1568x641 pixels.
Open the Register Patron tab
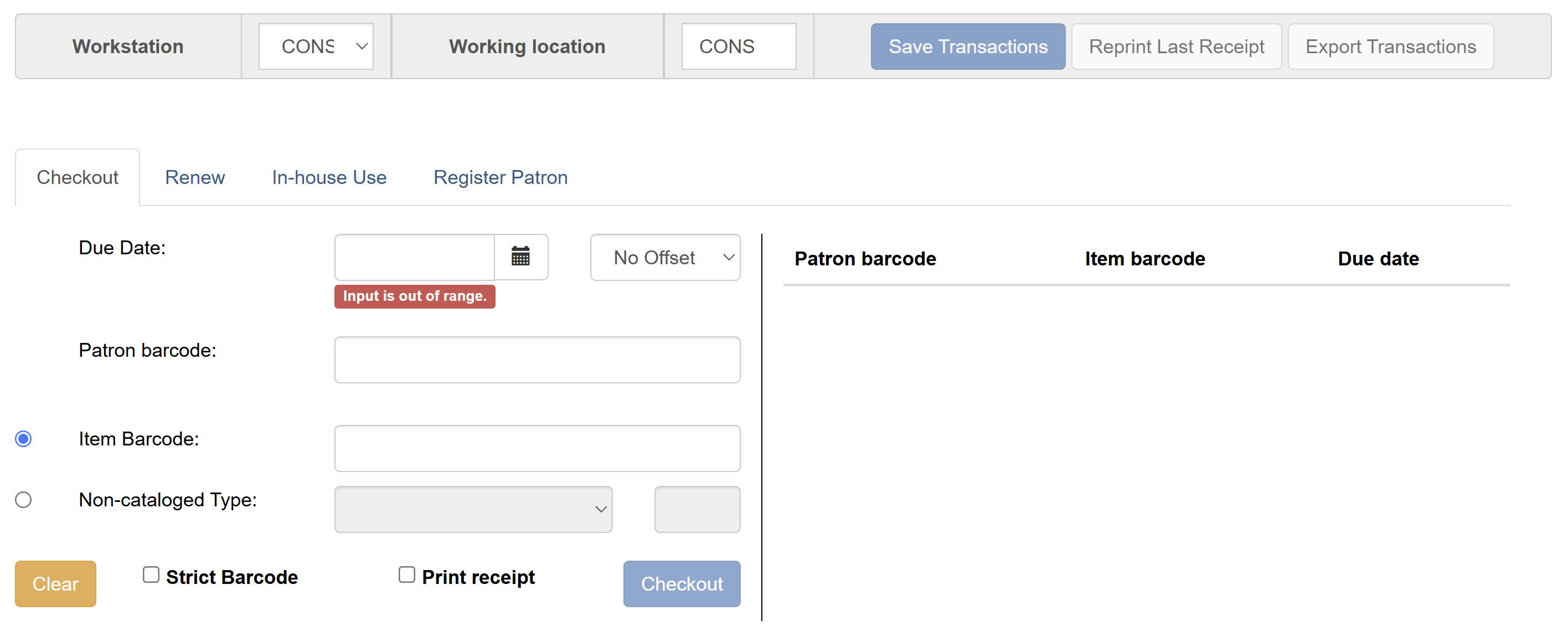[500, 177]
